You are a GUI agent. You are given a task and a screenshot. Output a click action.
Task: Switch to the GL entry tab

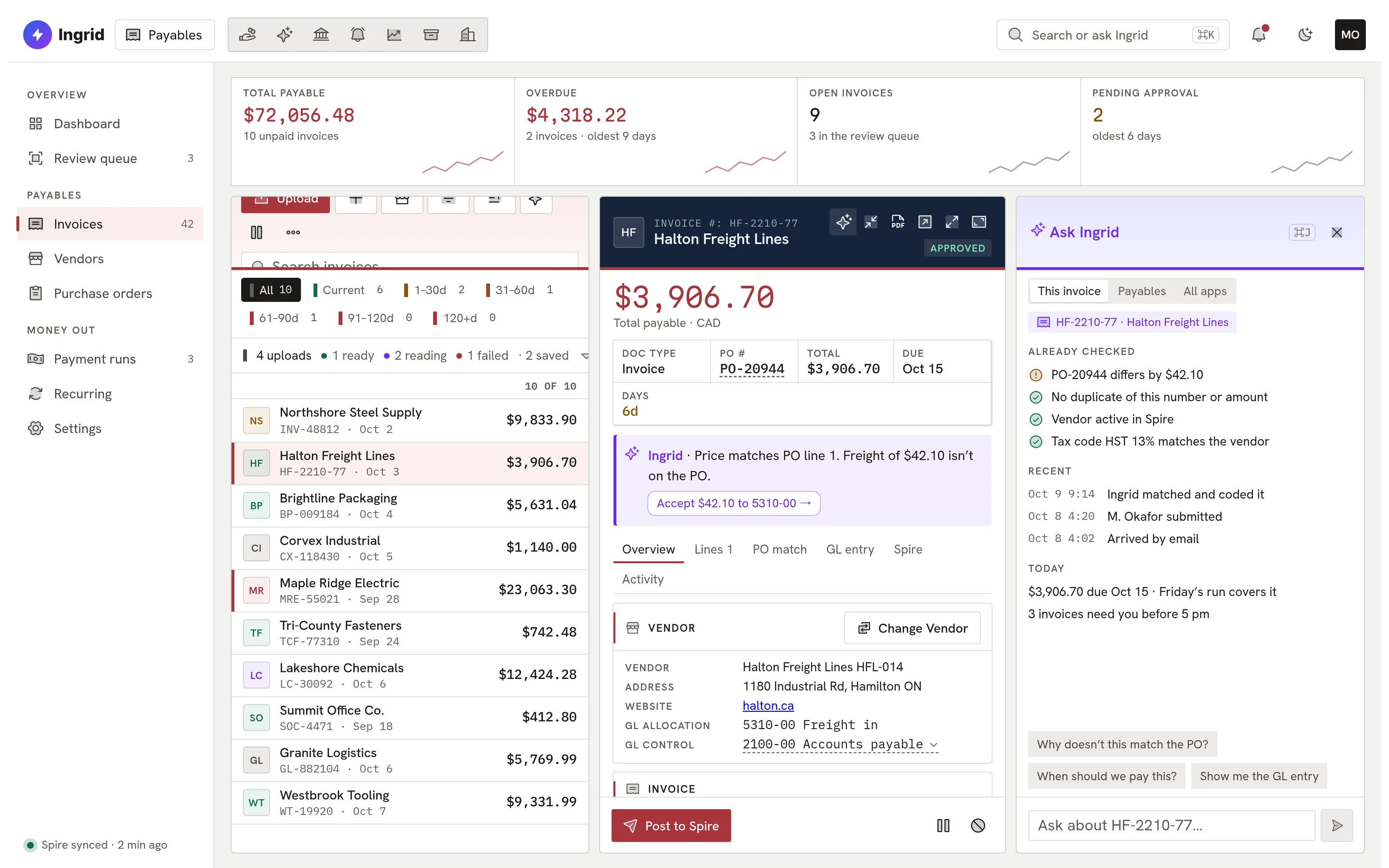coord(850,549)
